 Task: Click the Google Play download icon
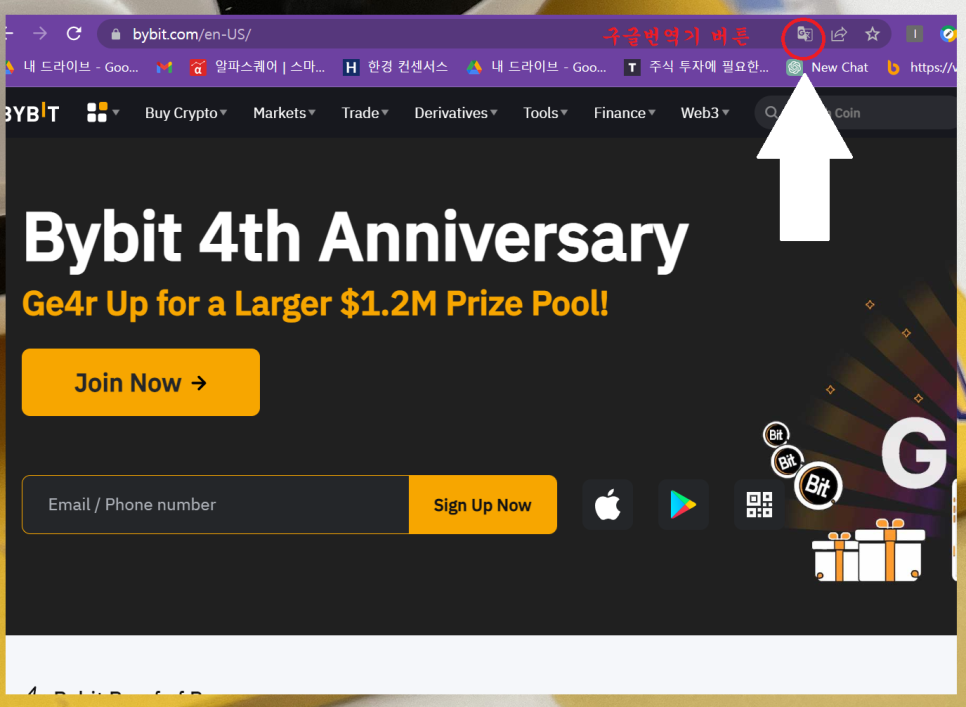point(683,505)
